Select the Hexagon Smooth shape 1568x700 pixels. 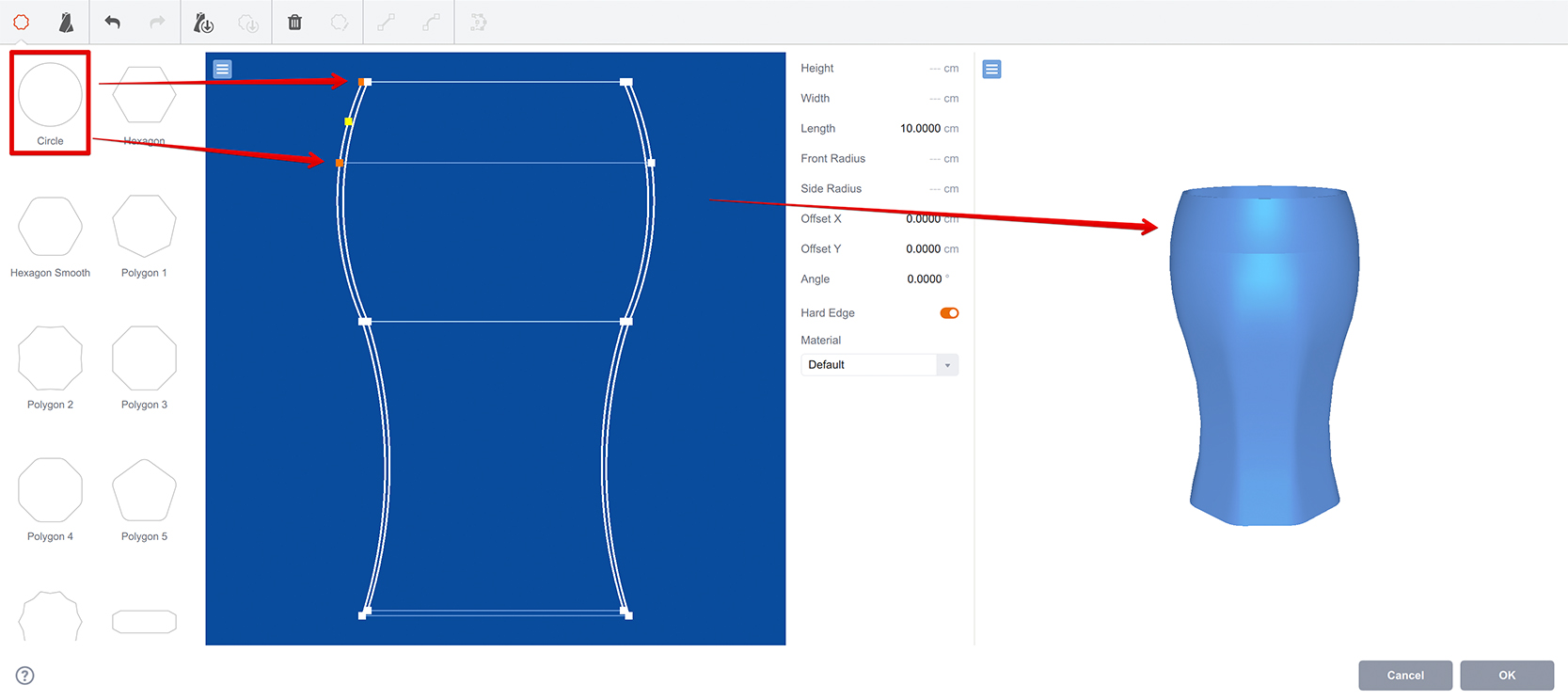(x=50, y=236)
